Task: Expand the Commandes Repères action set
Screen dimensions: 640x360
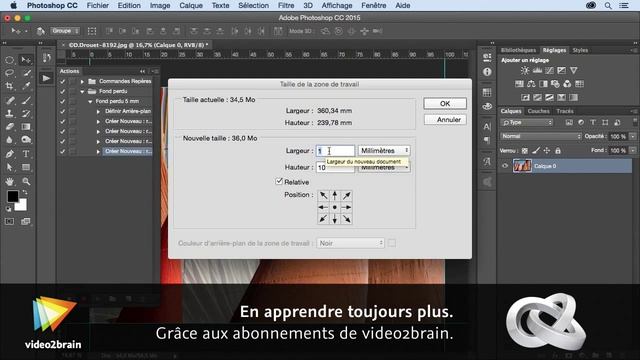Action: (82, 81)
